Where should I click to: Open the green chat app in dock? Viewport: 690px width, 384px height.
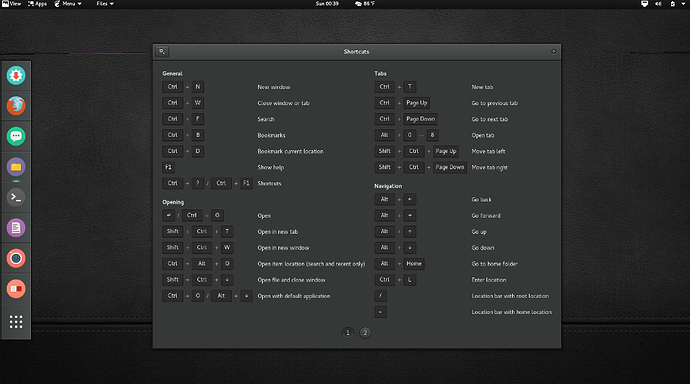pyautogui.click(x=16, y=136)
